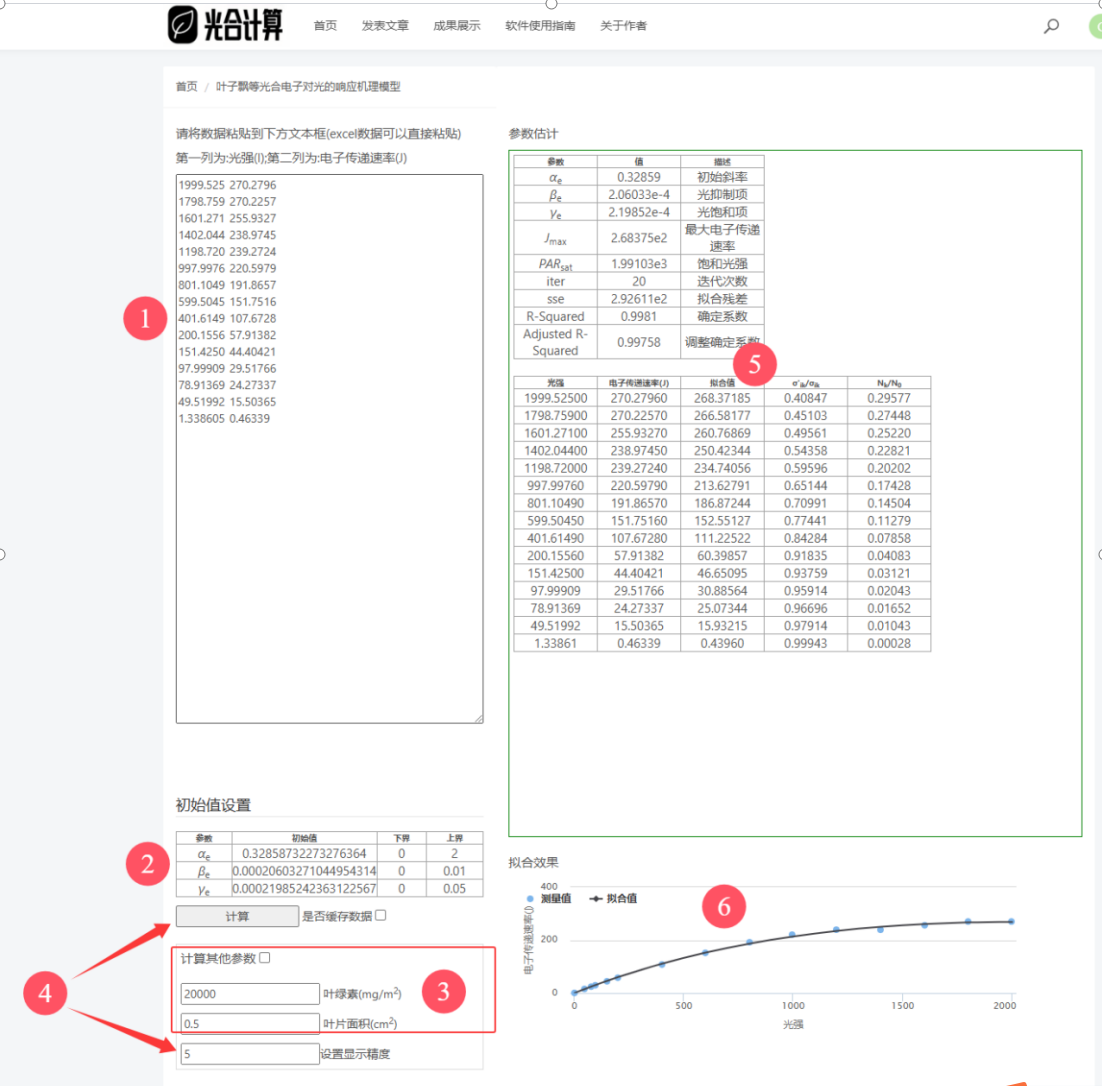Click the 首页 breadcrumb link
Image resolution: width=1102 pixels, height=1086 pixels.
click(x=187, y=87)
